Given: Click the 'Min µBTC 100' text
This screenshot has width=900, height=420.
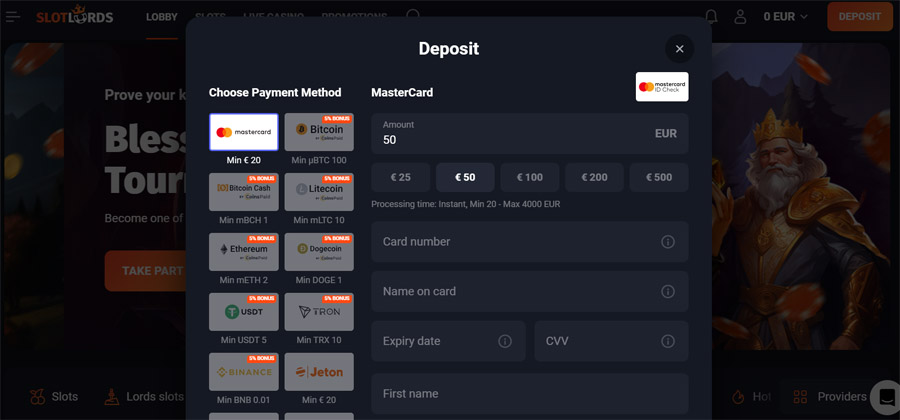Looking at the screenshot, I should pyautogui.click(x=319, y=160).
